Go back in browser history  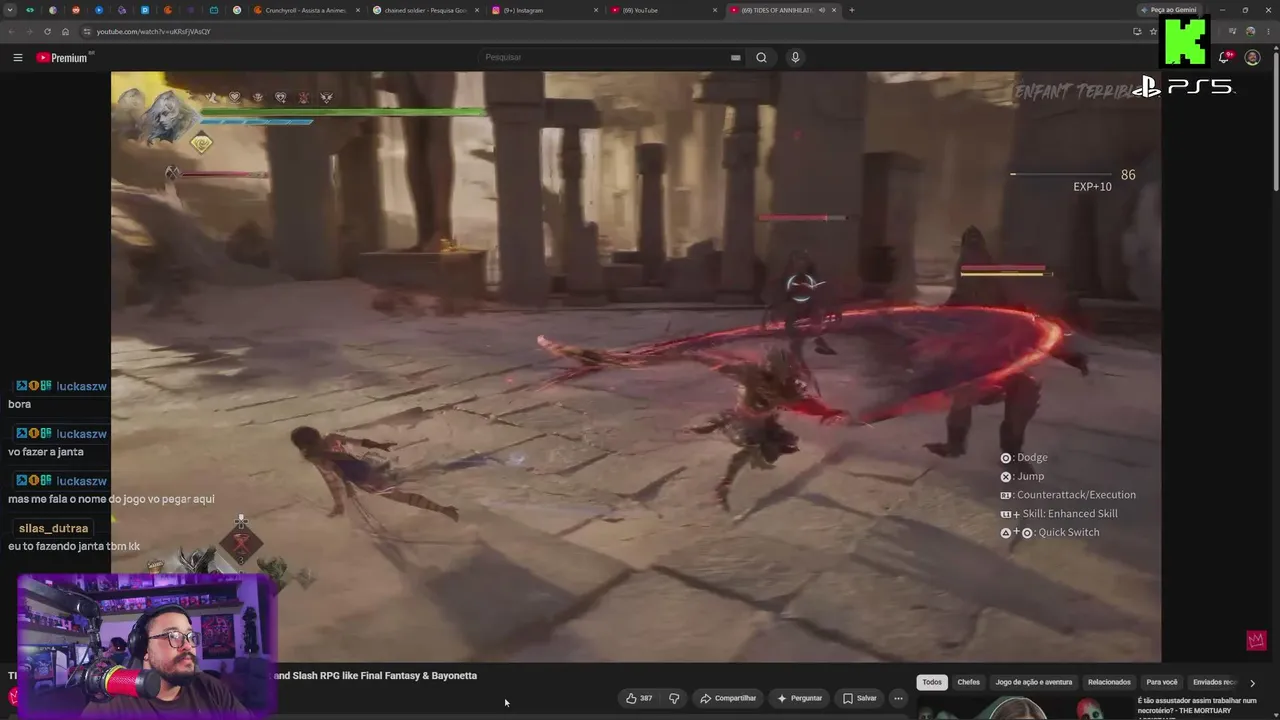[11, 31]
